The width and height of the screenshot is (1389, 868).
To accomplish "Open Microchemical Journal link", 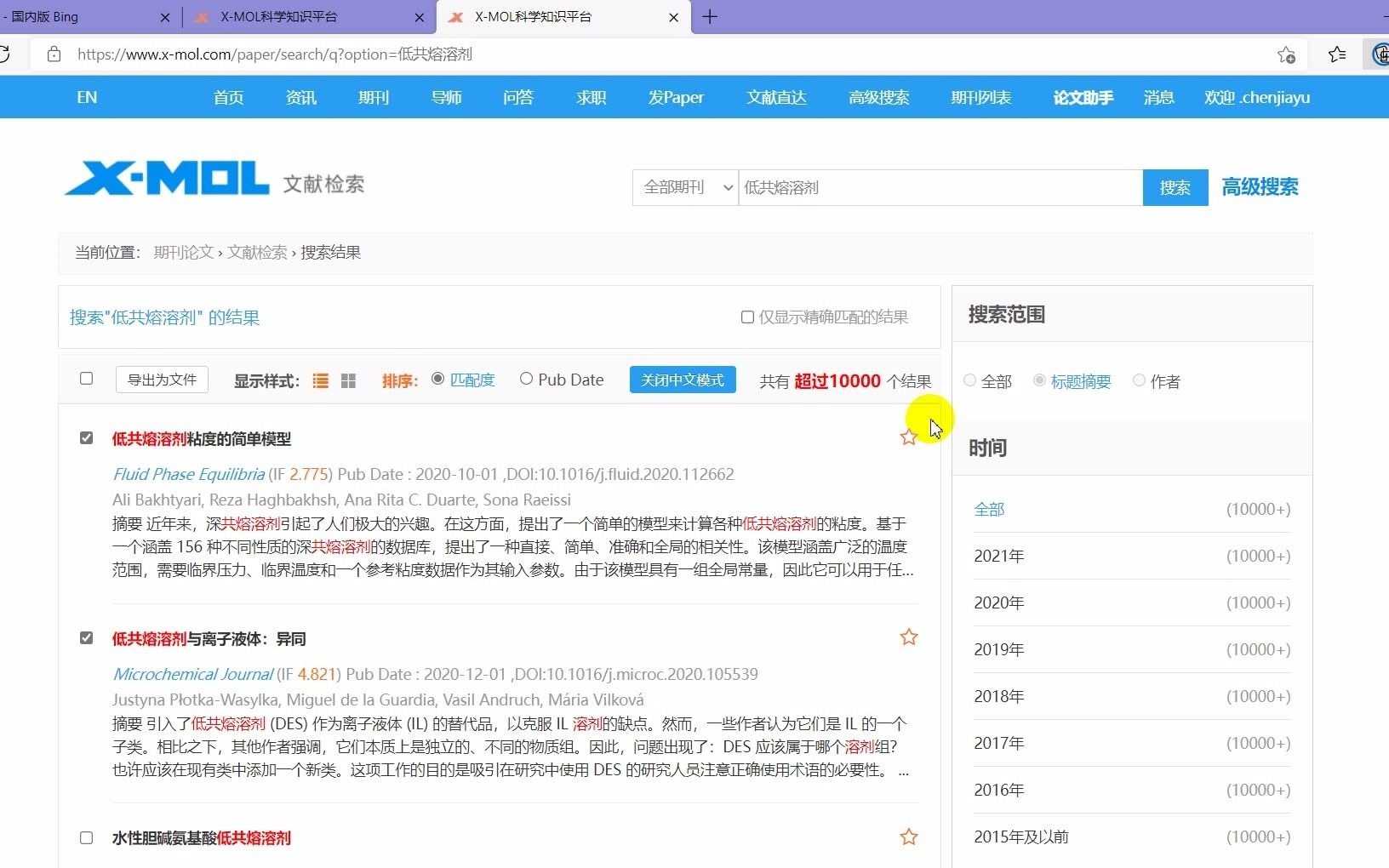I will pyautogui.click(x=193, y=674).
